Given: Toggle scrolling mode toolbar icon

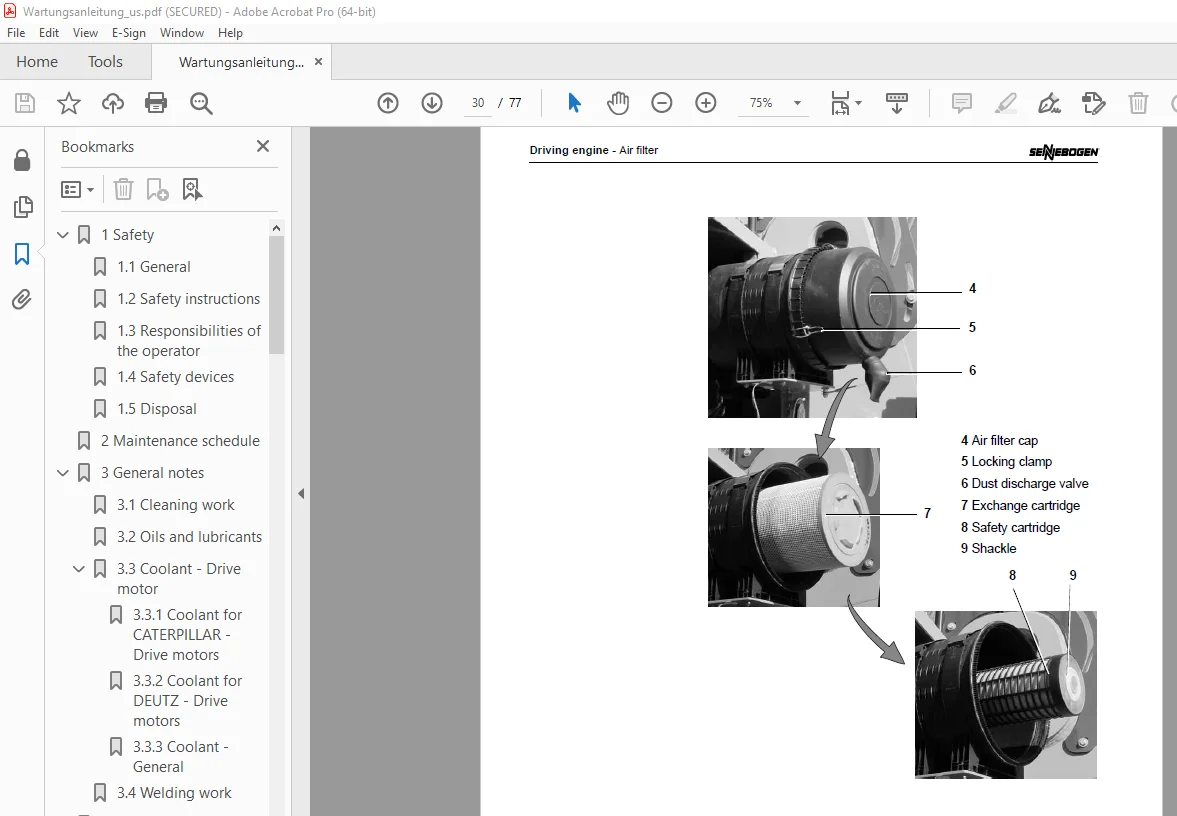Looking at the screenshot, I should 896,103.
